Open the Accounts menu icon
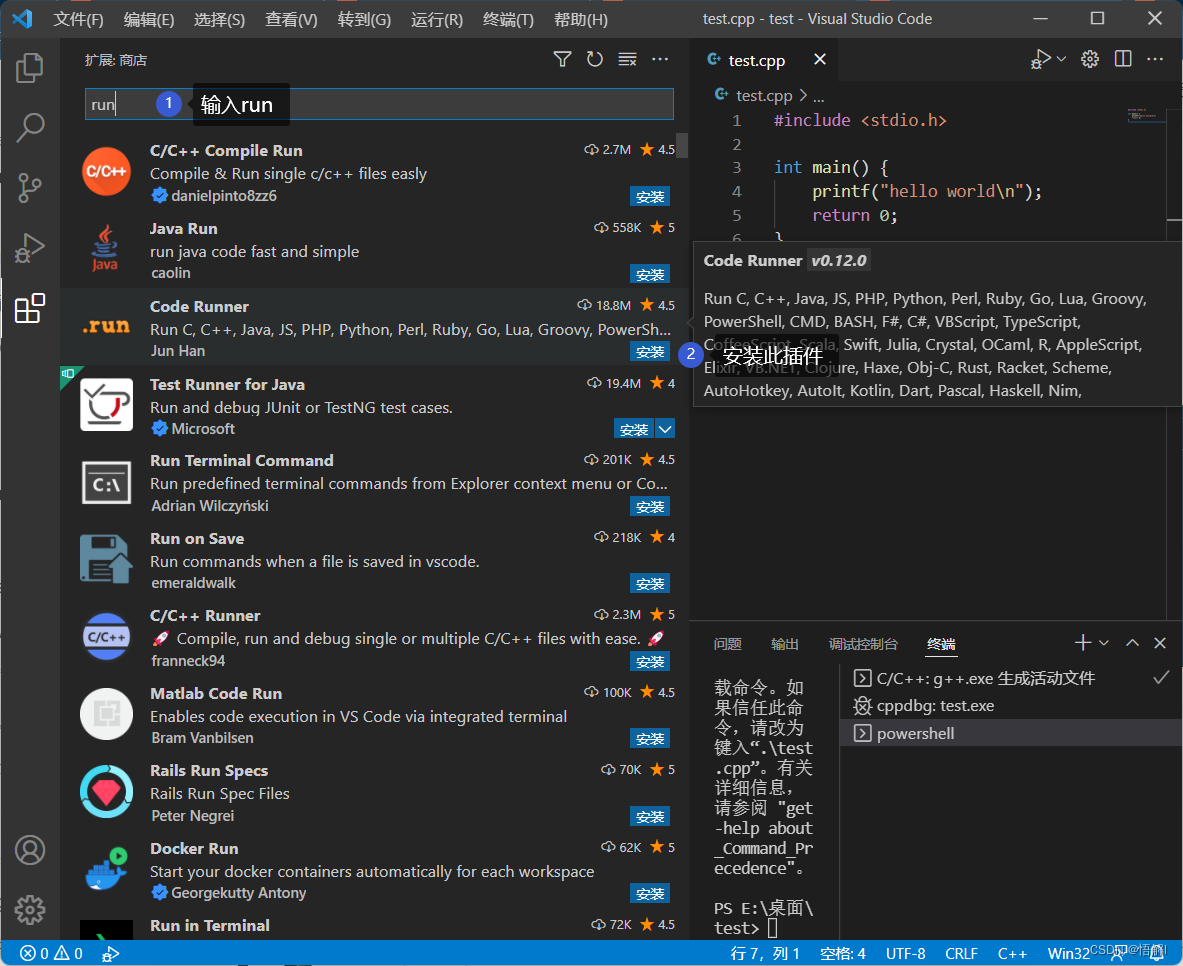This screenshot has height=966, width=1183. [x=29, y=851]
